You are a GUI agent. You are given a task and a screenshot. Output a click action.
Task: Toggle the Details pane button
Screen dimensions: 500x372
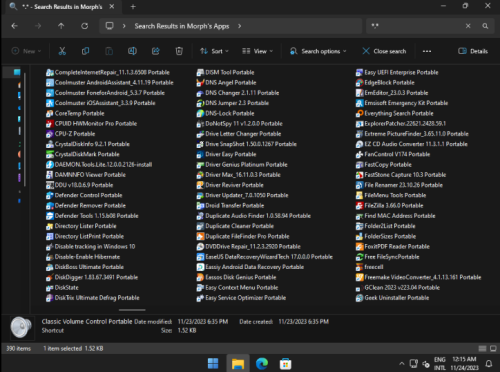tap(473, 51)
